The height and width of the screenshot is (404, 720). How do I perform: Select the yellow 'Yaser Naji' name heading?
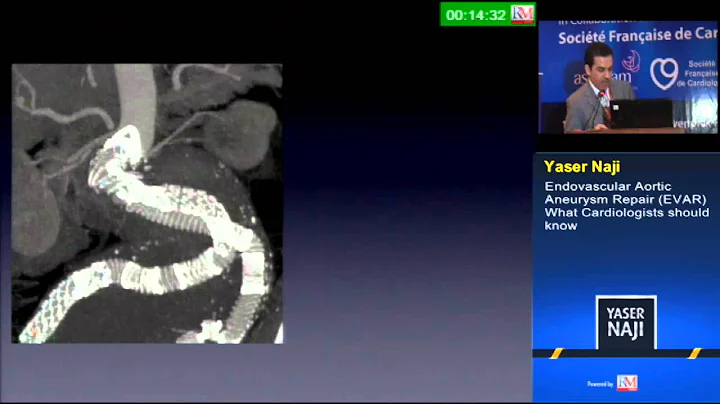[582, 166]
